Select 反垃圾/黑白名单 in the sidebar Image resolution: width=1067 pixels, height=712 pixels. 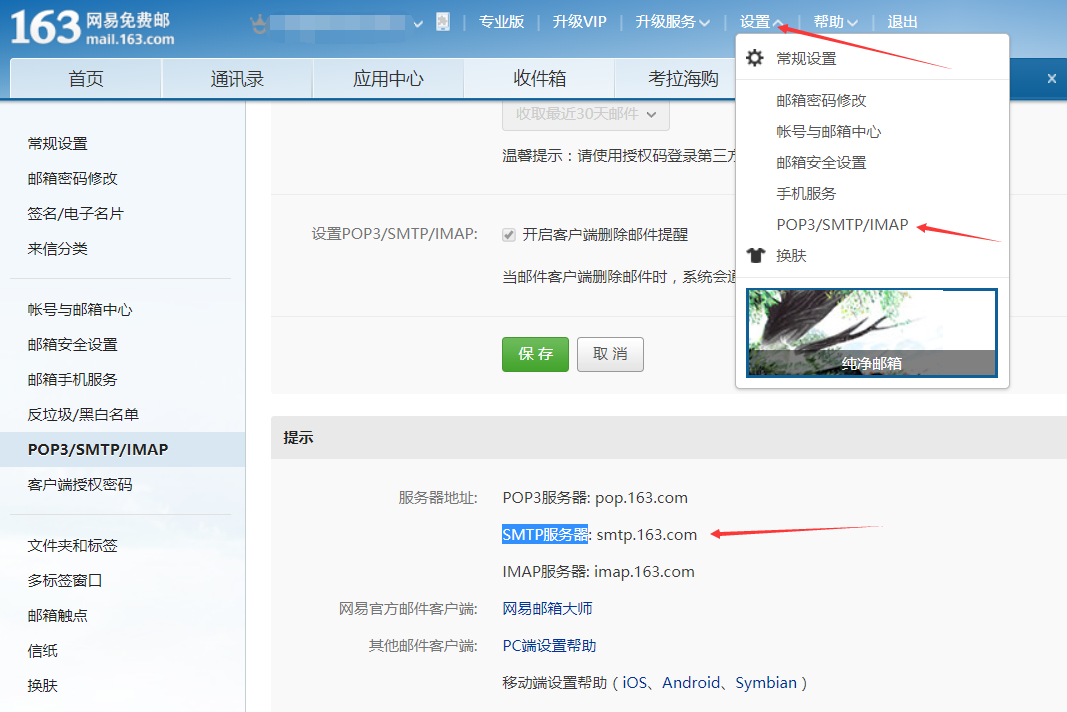coord(83,415)
